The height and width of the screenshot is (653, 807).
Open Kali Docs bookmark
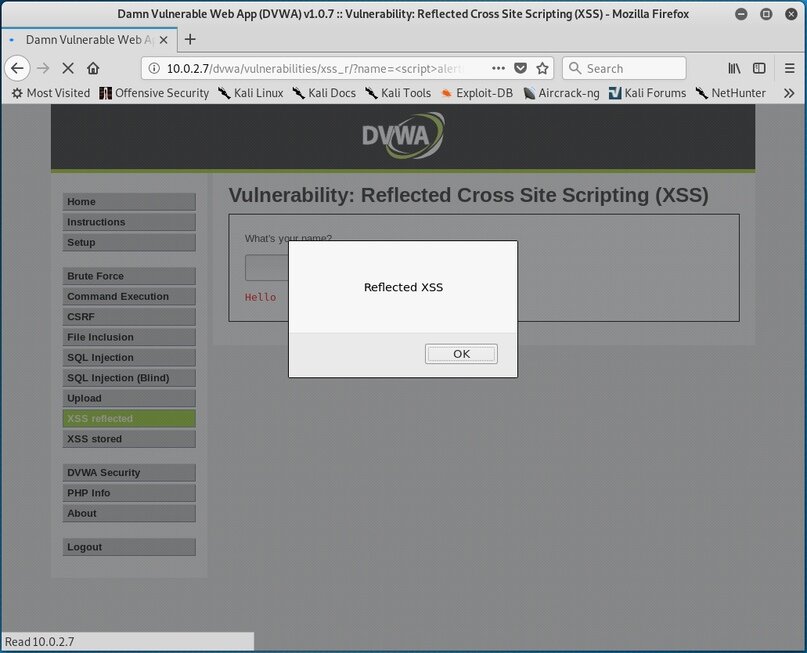324,93
